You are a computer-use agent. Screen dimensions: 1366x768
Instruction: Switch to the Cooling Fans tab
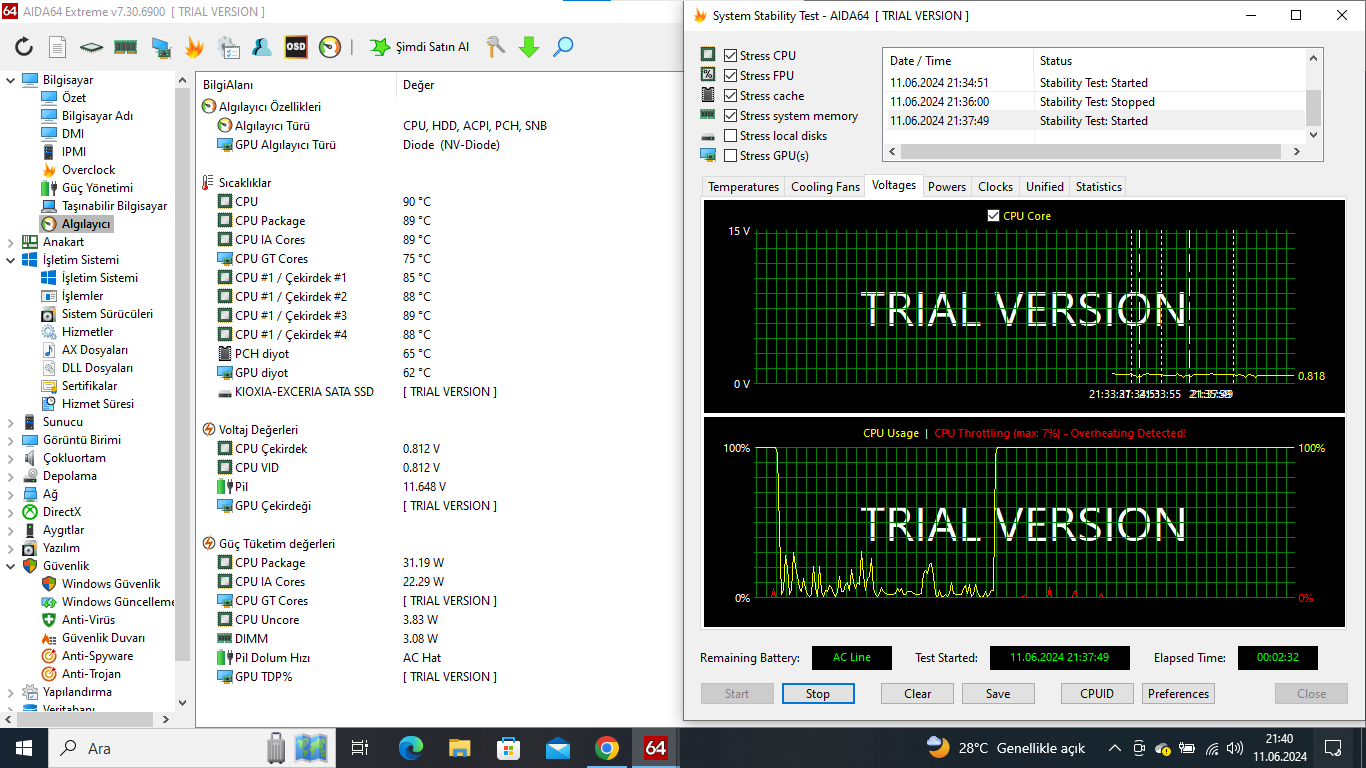point(825,187)
